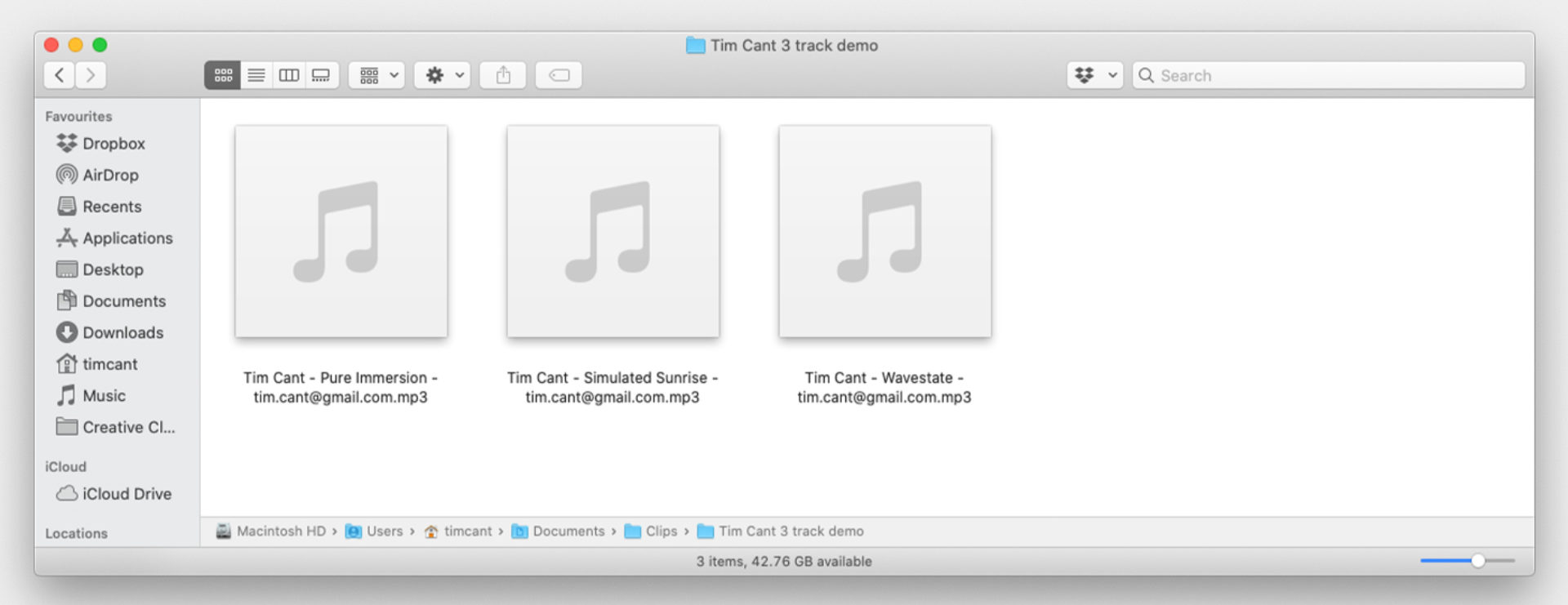Click Documents in the path bar
Screen dimensions: 1568x605
pos(568,532)
